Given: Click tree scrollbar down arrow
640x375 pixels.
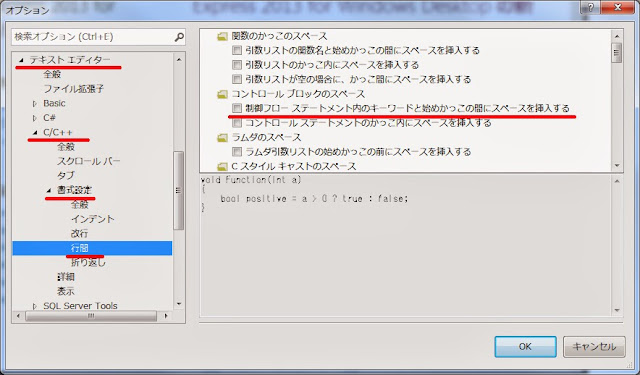Looking at the screenshot, I should (179, 304).
